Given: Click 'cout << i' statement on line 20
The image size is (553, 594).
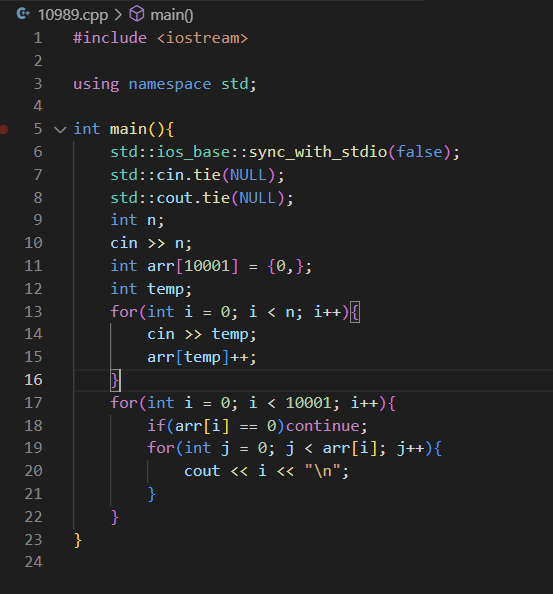Looking at the screenshot, I should (225, 471).
